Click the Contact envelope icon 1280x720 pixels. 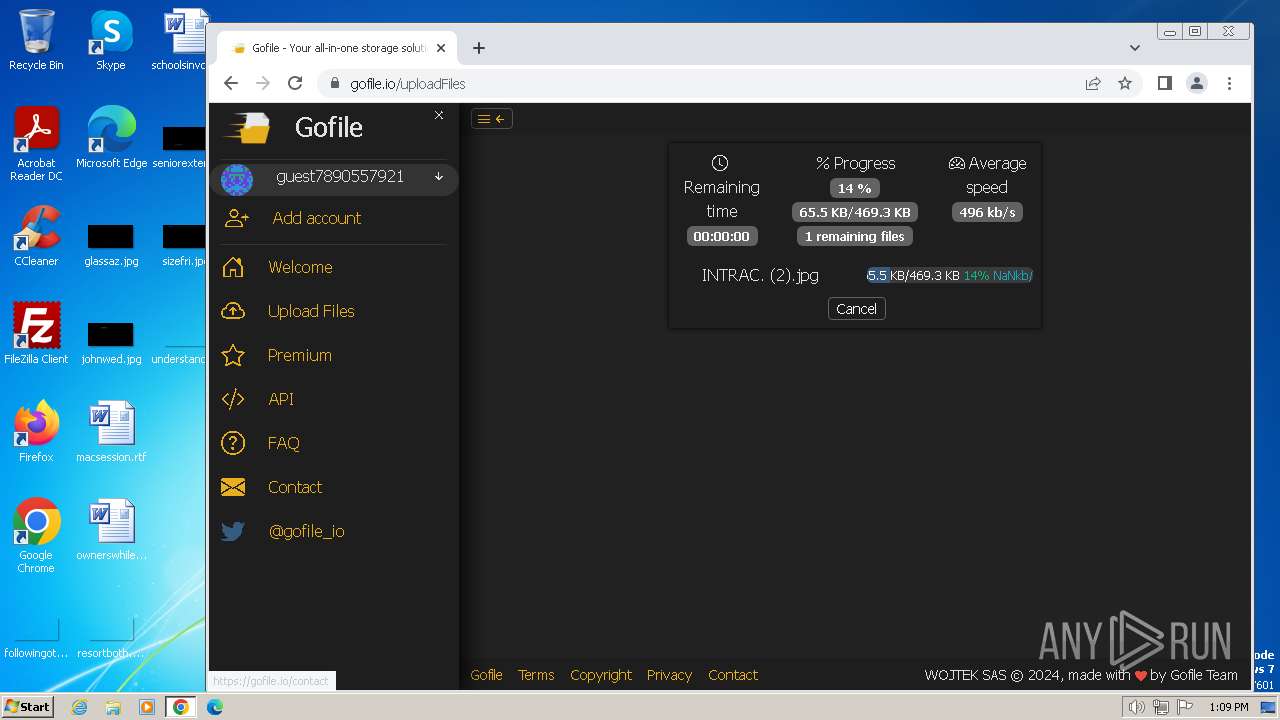pyautogui.click(x=233, y=487)
